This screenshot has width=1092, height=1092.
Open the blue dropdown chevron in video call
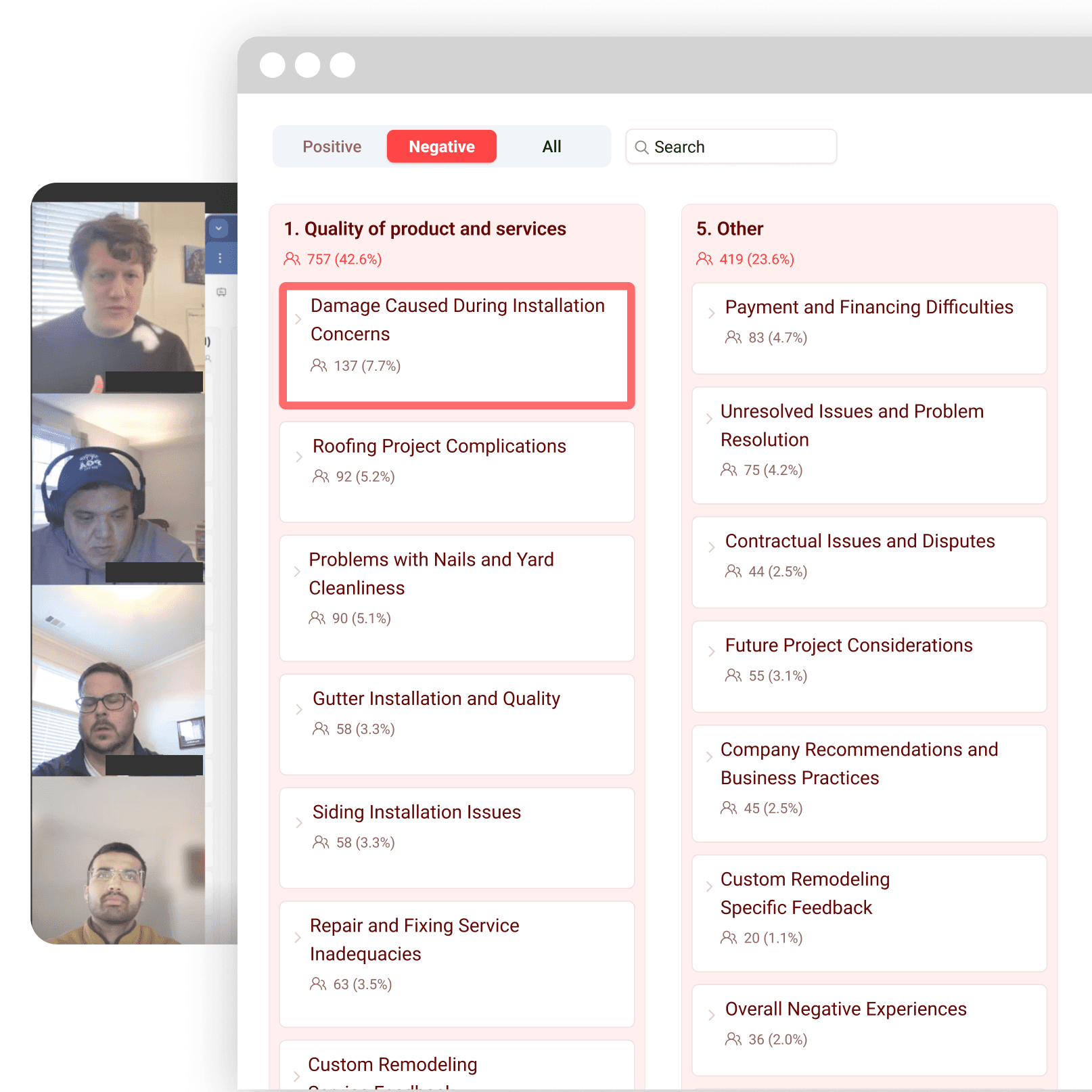tap(219, 229)
